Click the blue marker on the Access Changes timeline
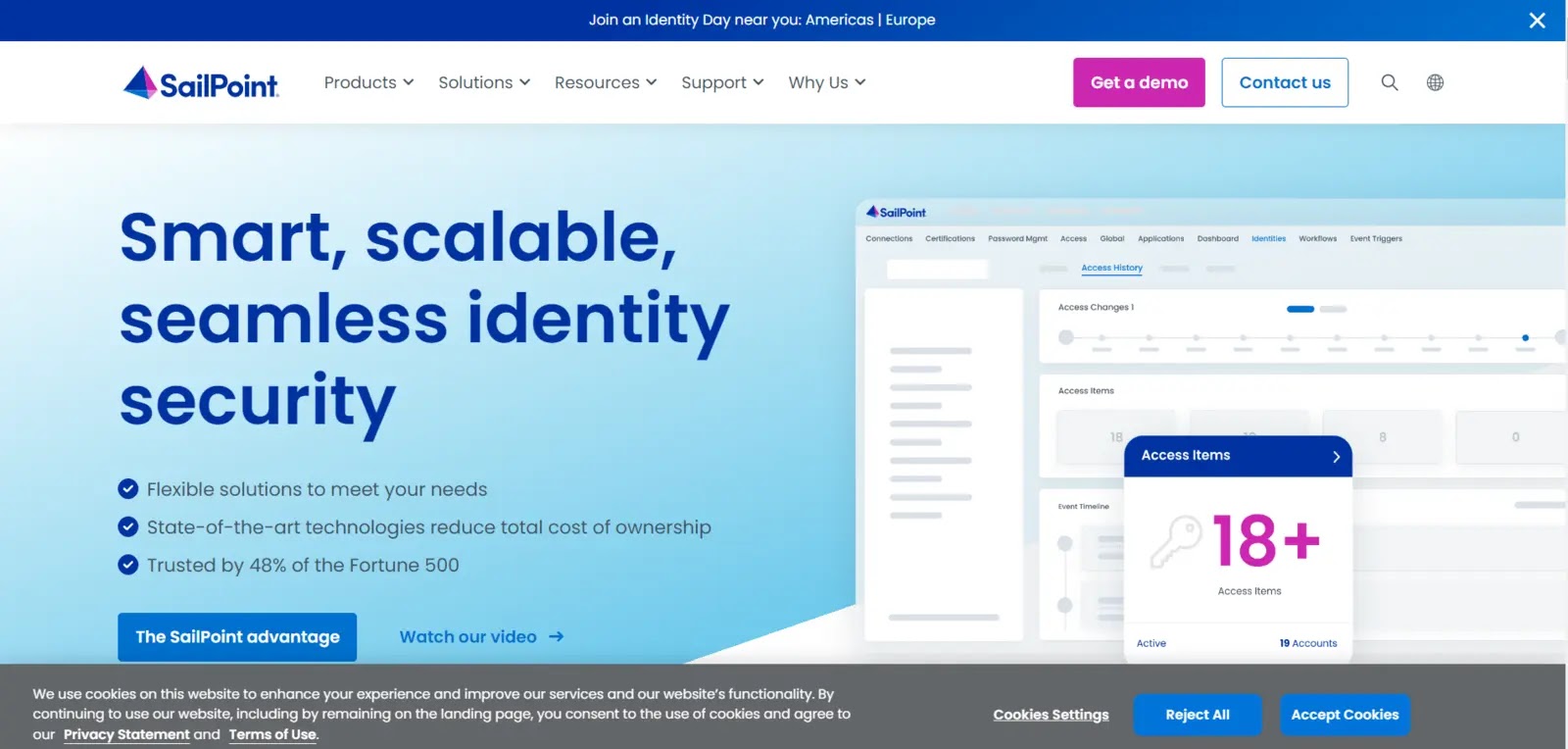Viewport: 1568px width, 749px height. 1525,337
